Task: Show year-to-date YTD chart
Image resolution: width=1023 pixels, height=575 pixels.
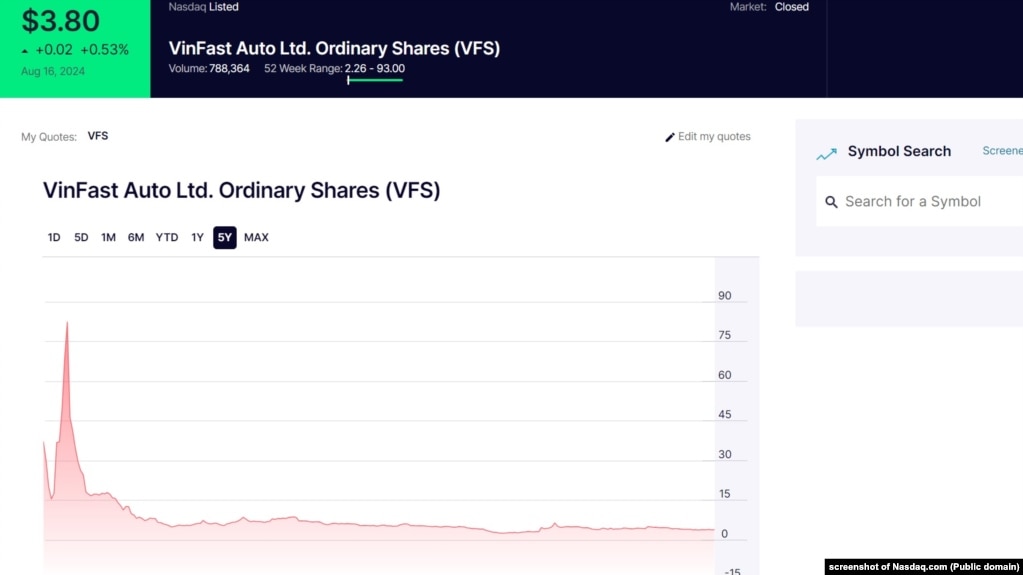Action: pyautogui.click(x=166, y=238)
